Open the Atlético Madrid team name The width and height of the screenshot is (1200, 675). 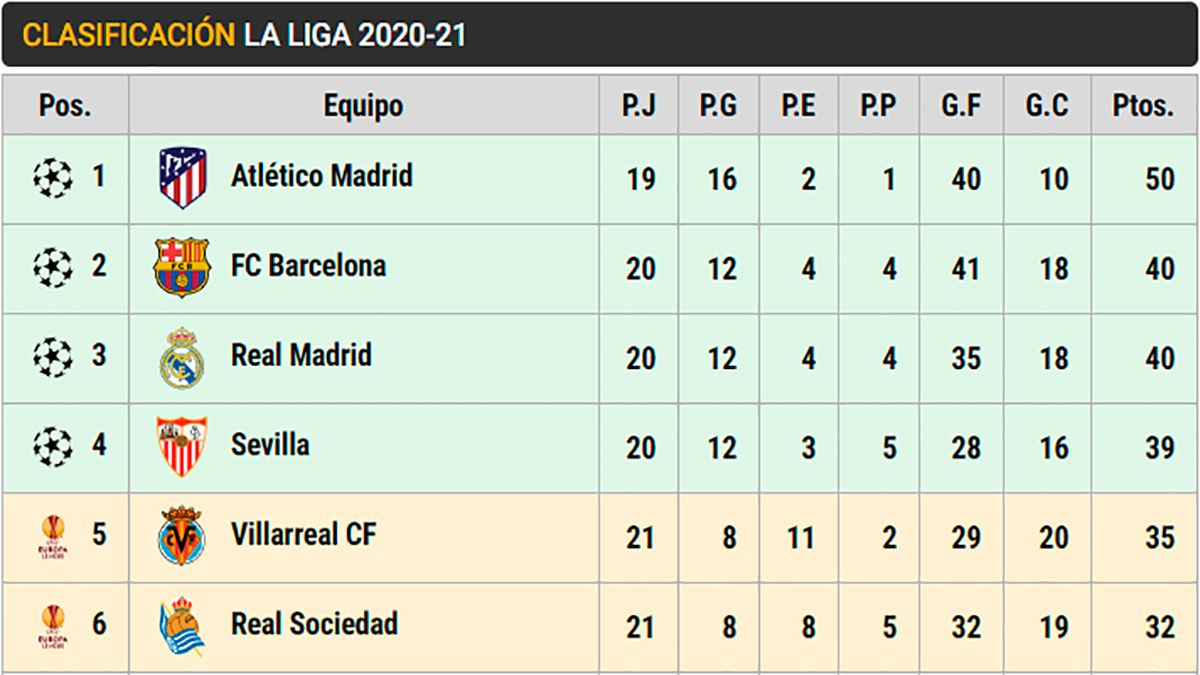321,176
